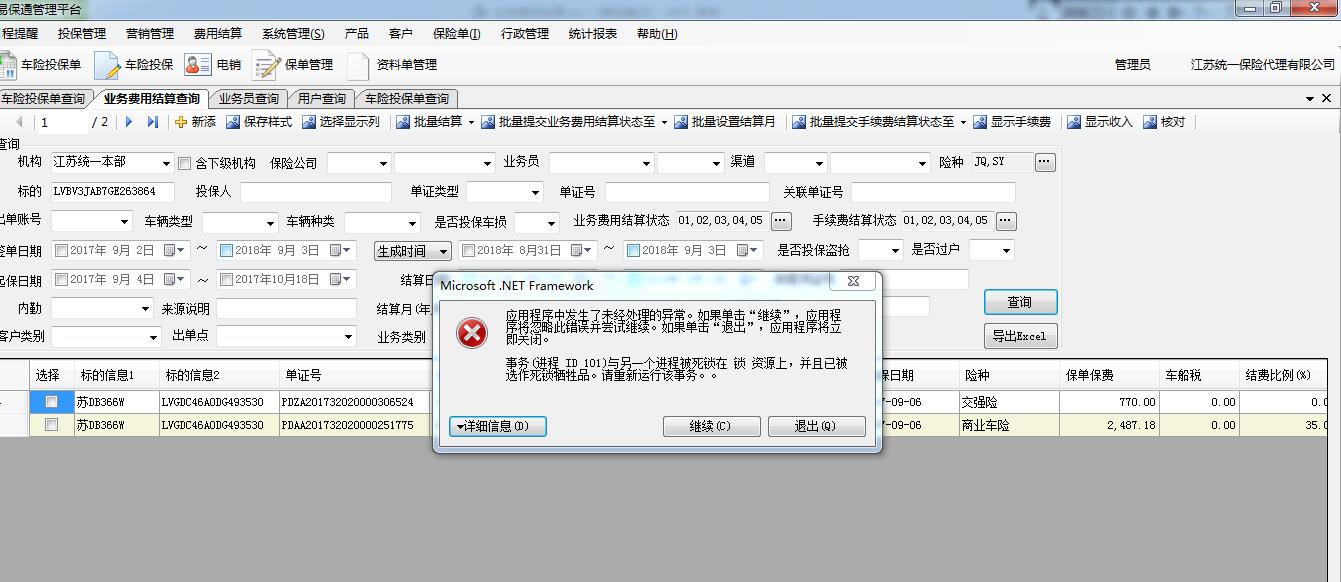Select row checkbox for PDAA201732020000251775
This screenshot has width=1341, height=582.
50,425
